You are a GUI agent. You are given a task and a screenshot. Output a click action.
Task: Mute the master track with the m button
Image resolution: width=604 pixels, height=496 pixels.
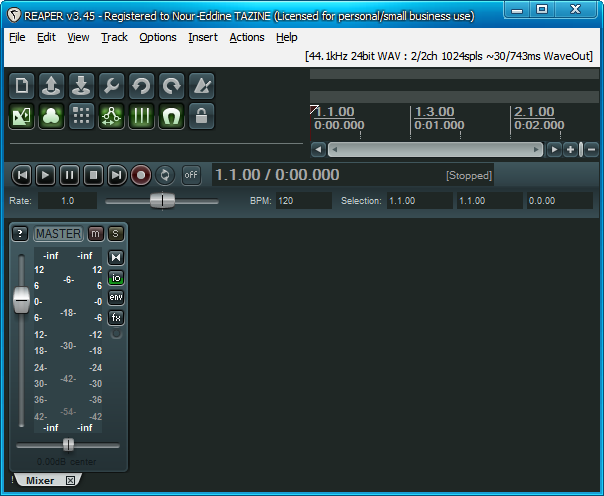click(96, 233)
